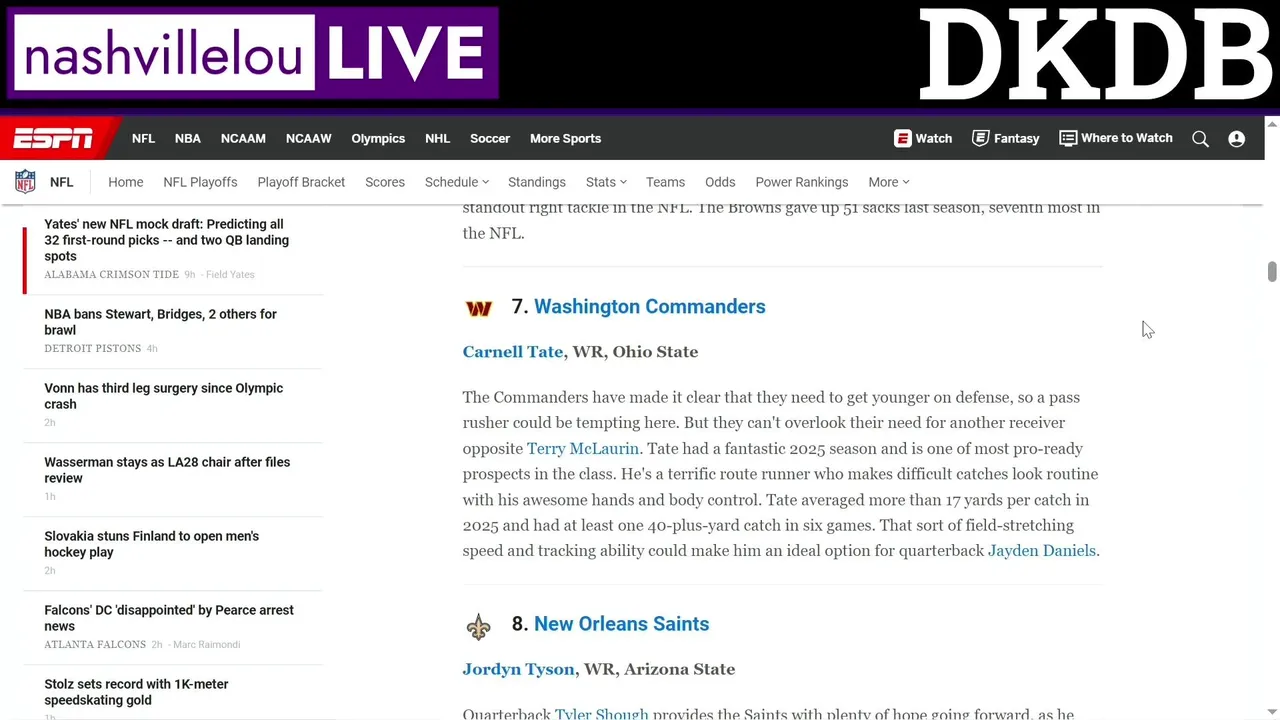Open Tyler Shough player link
This screenshot has height=720, width=1280.
602,714
